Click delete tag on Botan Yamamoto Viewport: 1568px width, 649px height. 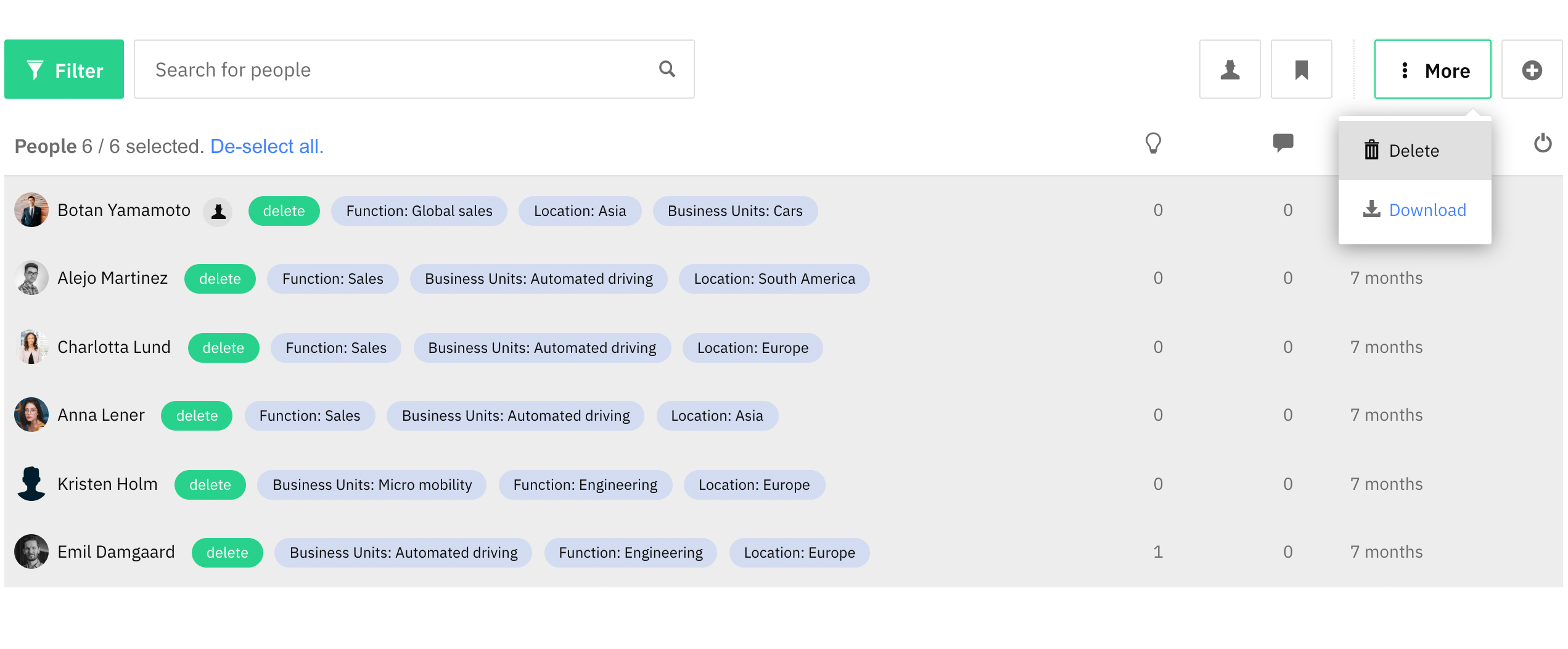(x=284, y=211)
